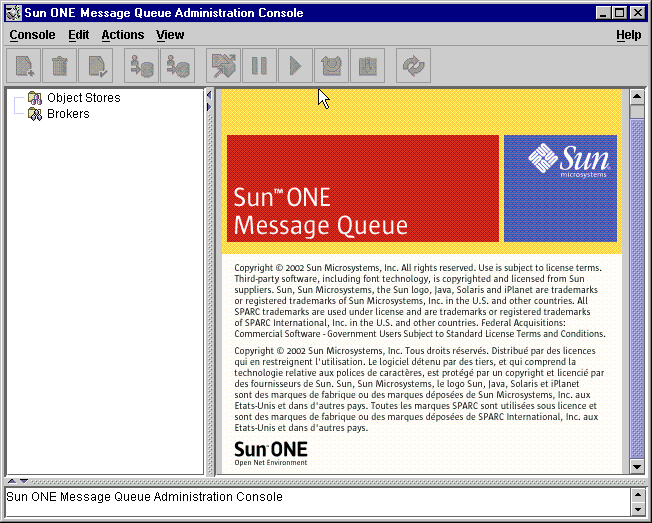Click the Resume play icon
The height and width of the screenshot is (523, 652).
tap(295, 66)
